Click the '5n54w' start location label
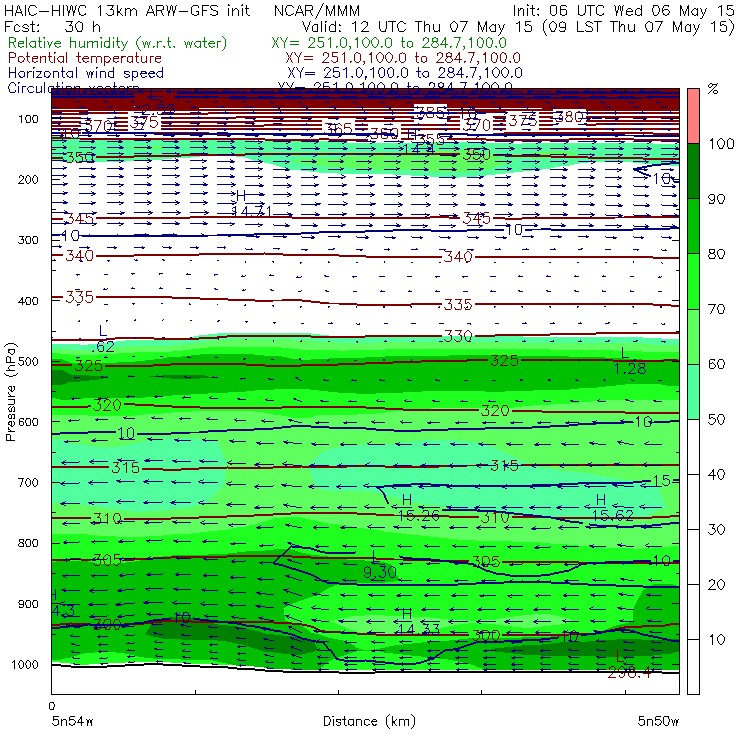The width and height of the screenshot is (740, 740). pyautogui.click(x=73, y=721)
